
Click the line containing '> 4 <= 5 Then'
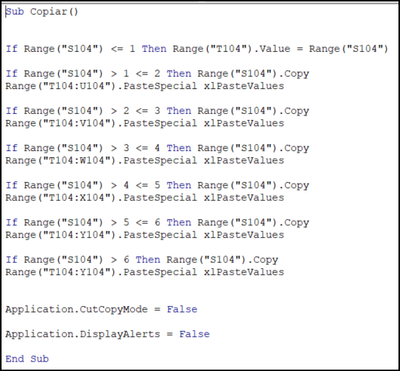click(157, 185)
